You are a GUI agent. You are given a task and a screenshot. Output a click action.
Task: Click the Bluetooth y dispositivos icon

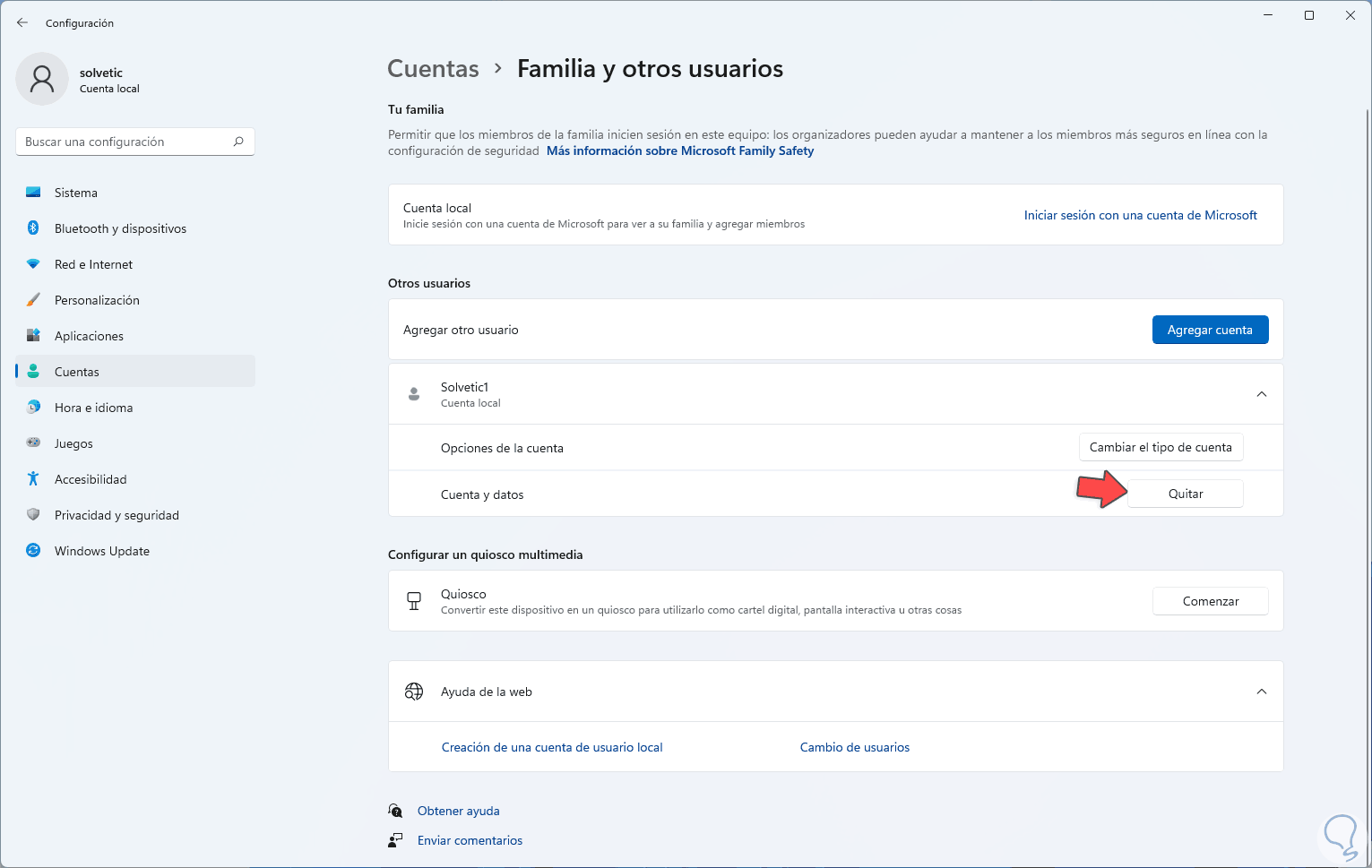coord(33,228)
